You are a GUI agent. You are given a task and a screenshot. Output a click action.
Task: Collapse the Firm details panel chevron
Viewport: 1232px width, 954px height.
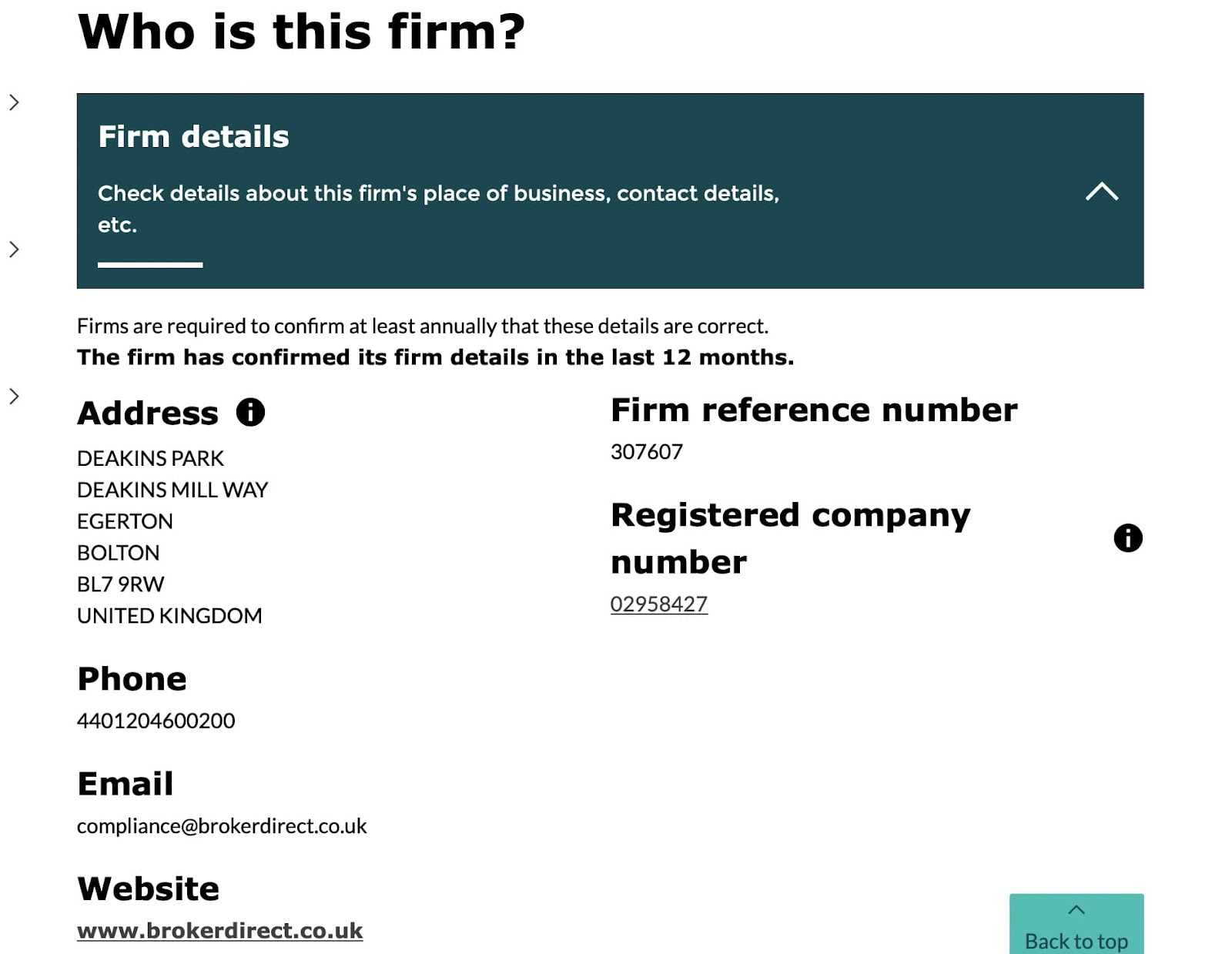pos(1102,191)
